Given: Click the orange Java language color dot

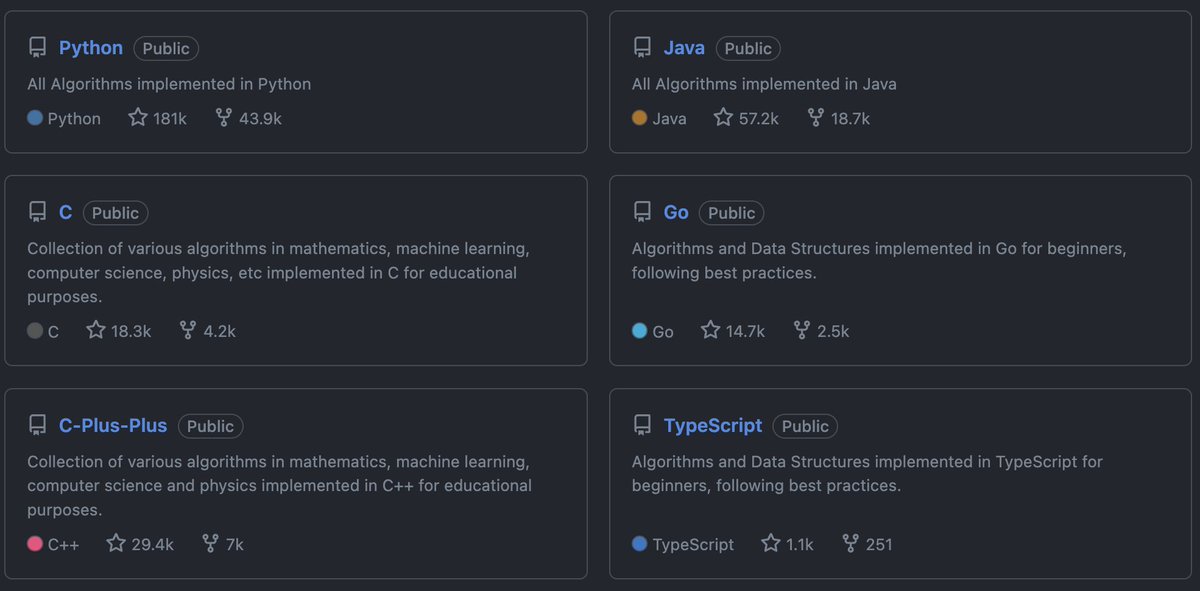Looking at the screenshot, I should tap(640, 118).
